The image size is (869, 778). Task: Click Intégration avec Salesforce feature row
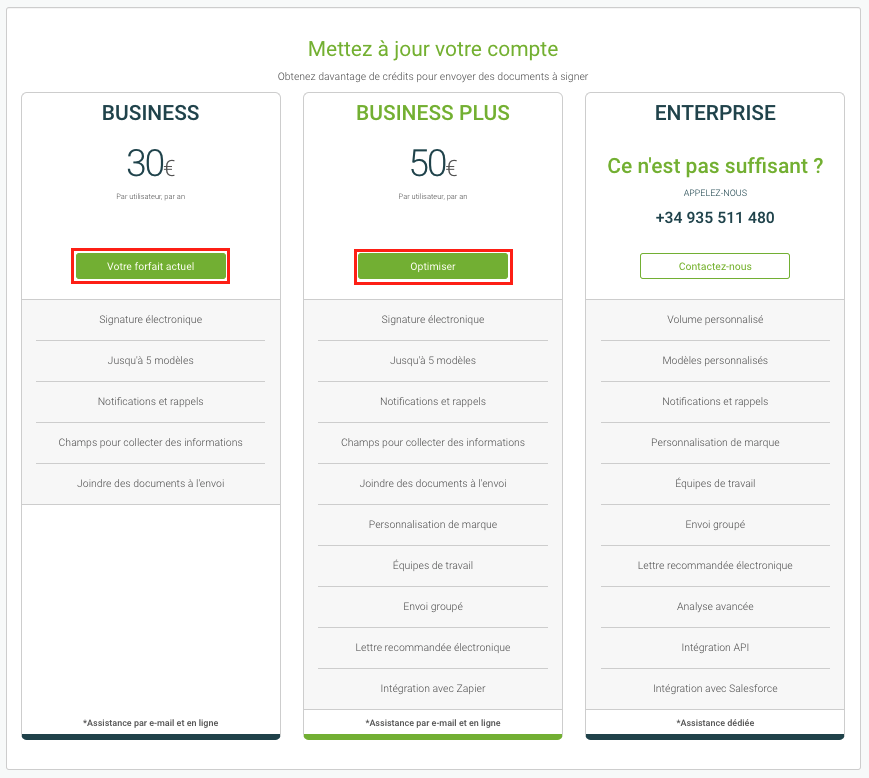pyautogui.click(x=715, y=689)
